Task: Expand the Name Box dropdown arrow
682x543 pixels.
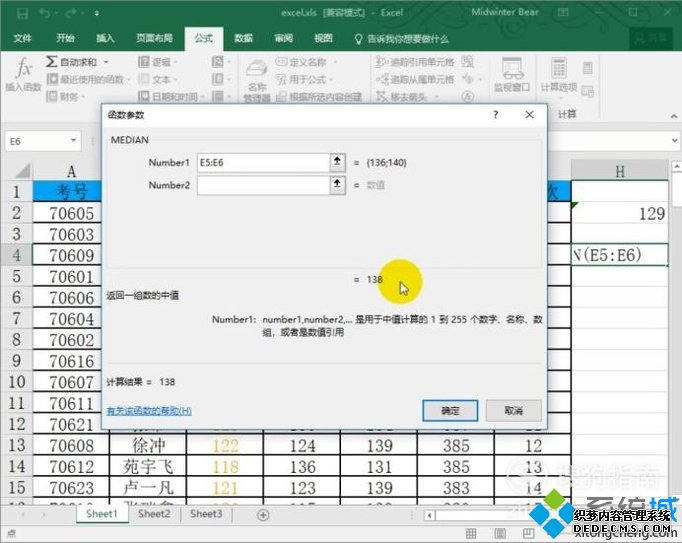Action: pos(74,141)
